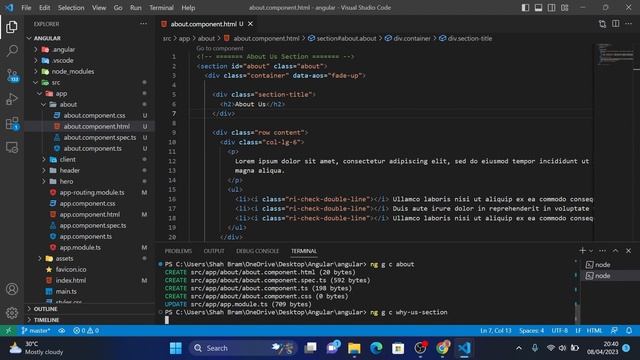The height and width of the screenshot is (360, 640).
Task: Open the Accounts menu icon
Action: pos(12,289)
